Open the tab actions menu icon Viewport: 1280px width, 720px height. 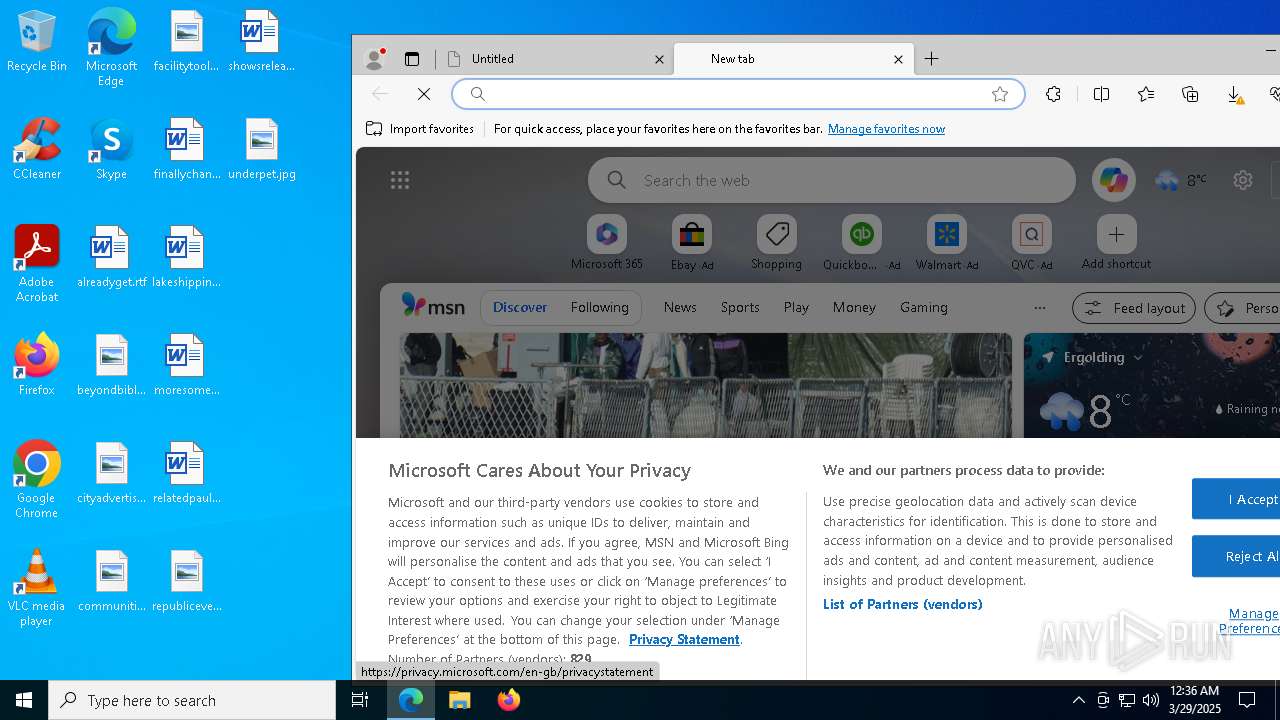click(x=412, y=59)
